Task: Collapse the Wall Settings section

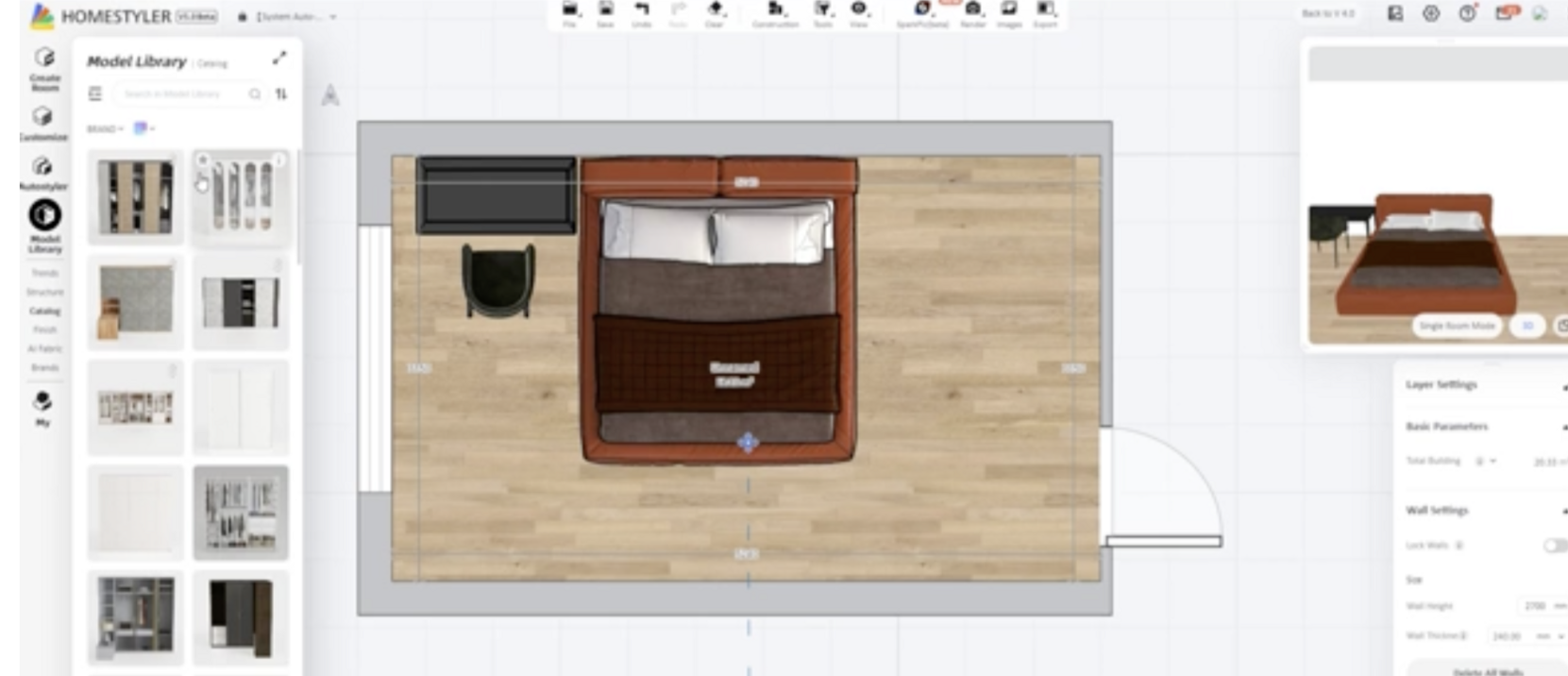Action: [1563, 511]
